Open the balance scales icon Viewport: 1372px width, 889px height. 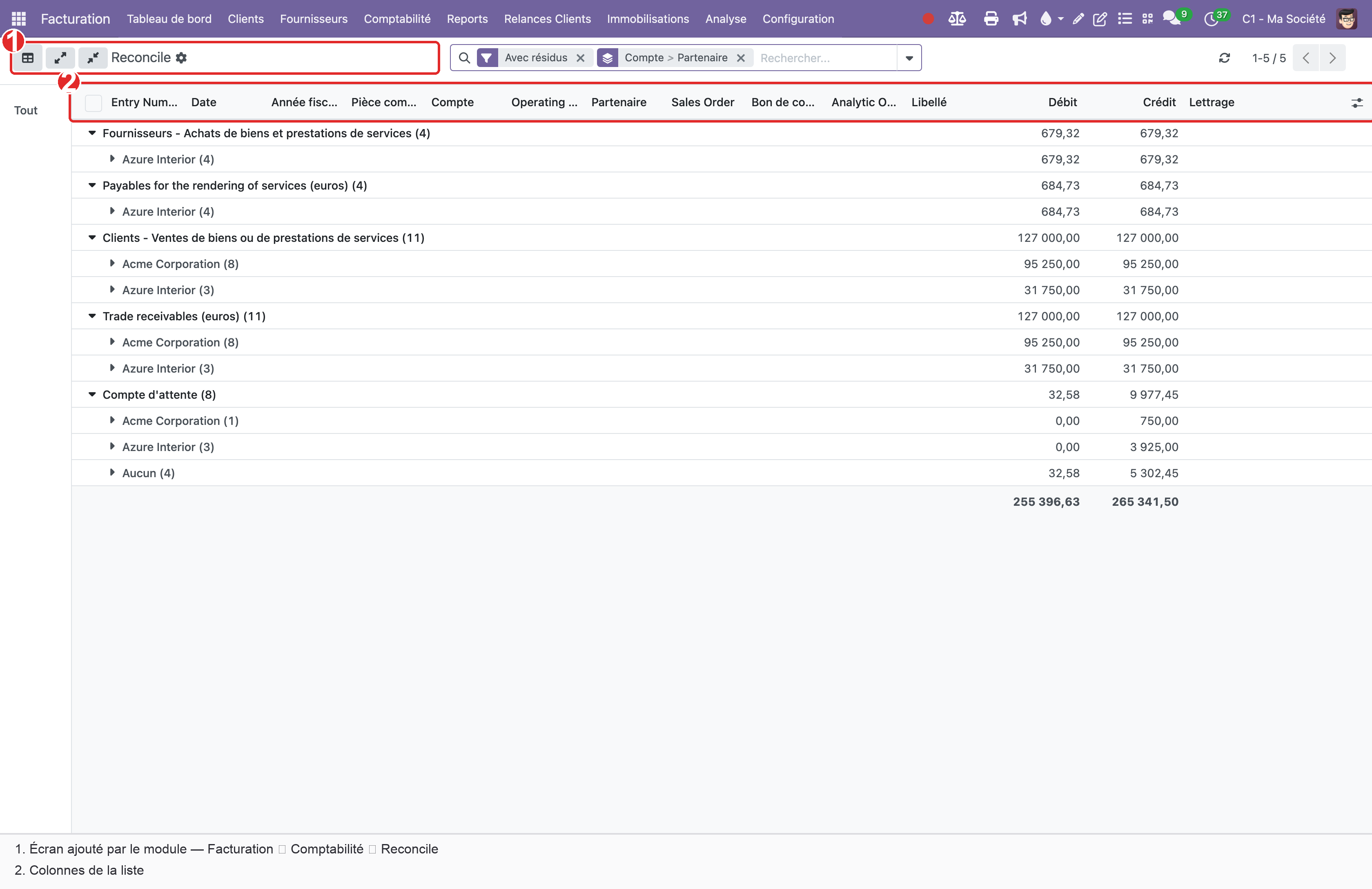pos(957,18)
